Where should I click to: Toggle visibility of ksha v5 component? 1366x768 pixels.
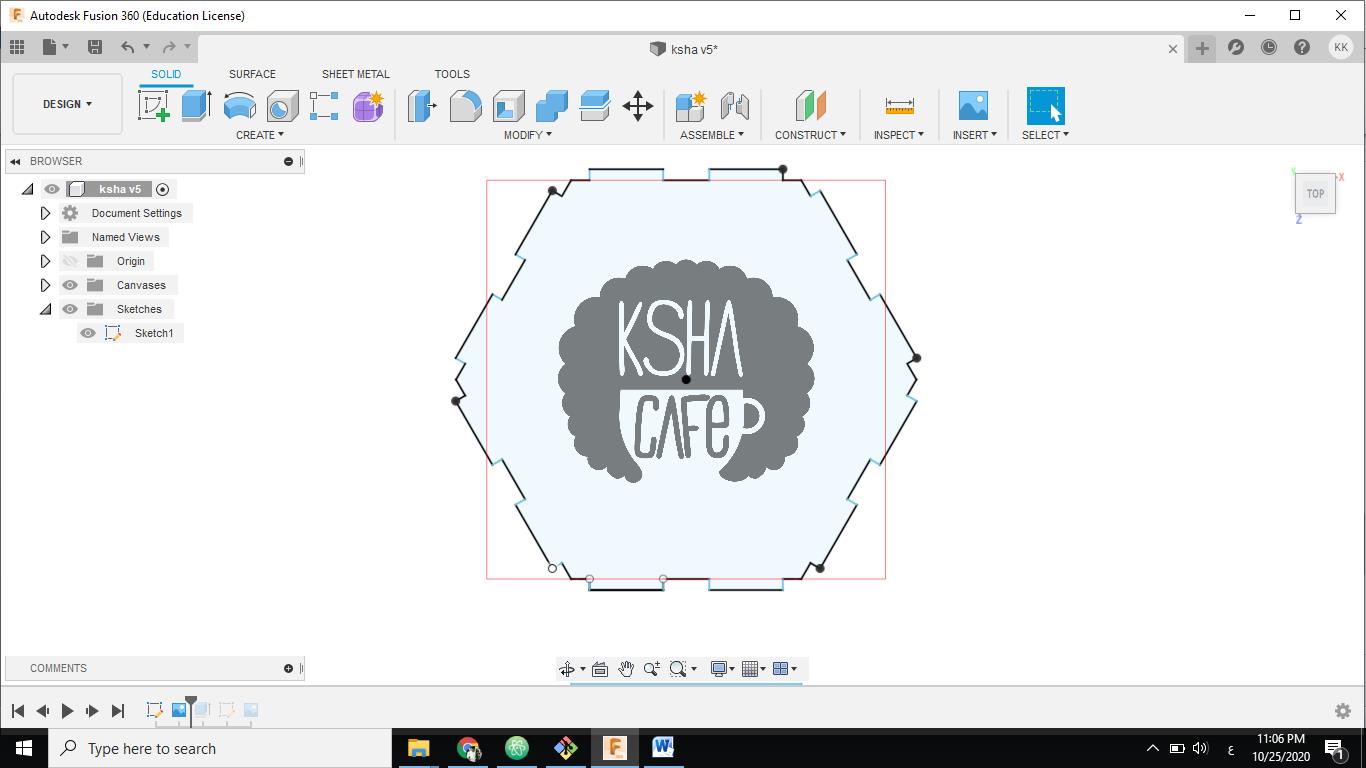(52, 189)
